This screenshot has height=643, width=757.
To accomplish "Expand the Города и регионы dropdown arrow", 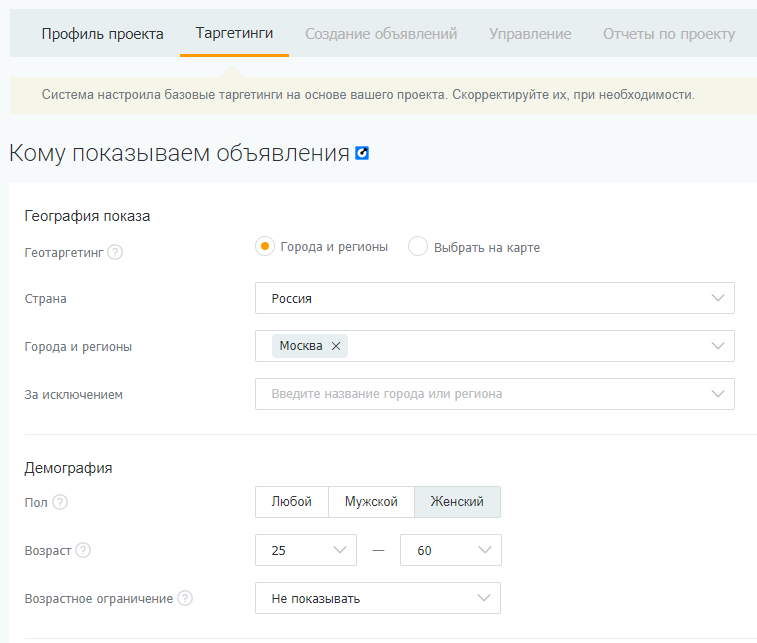I will (718, 346).
